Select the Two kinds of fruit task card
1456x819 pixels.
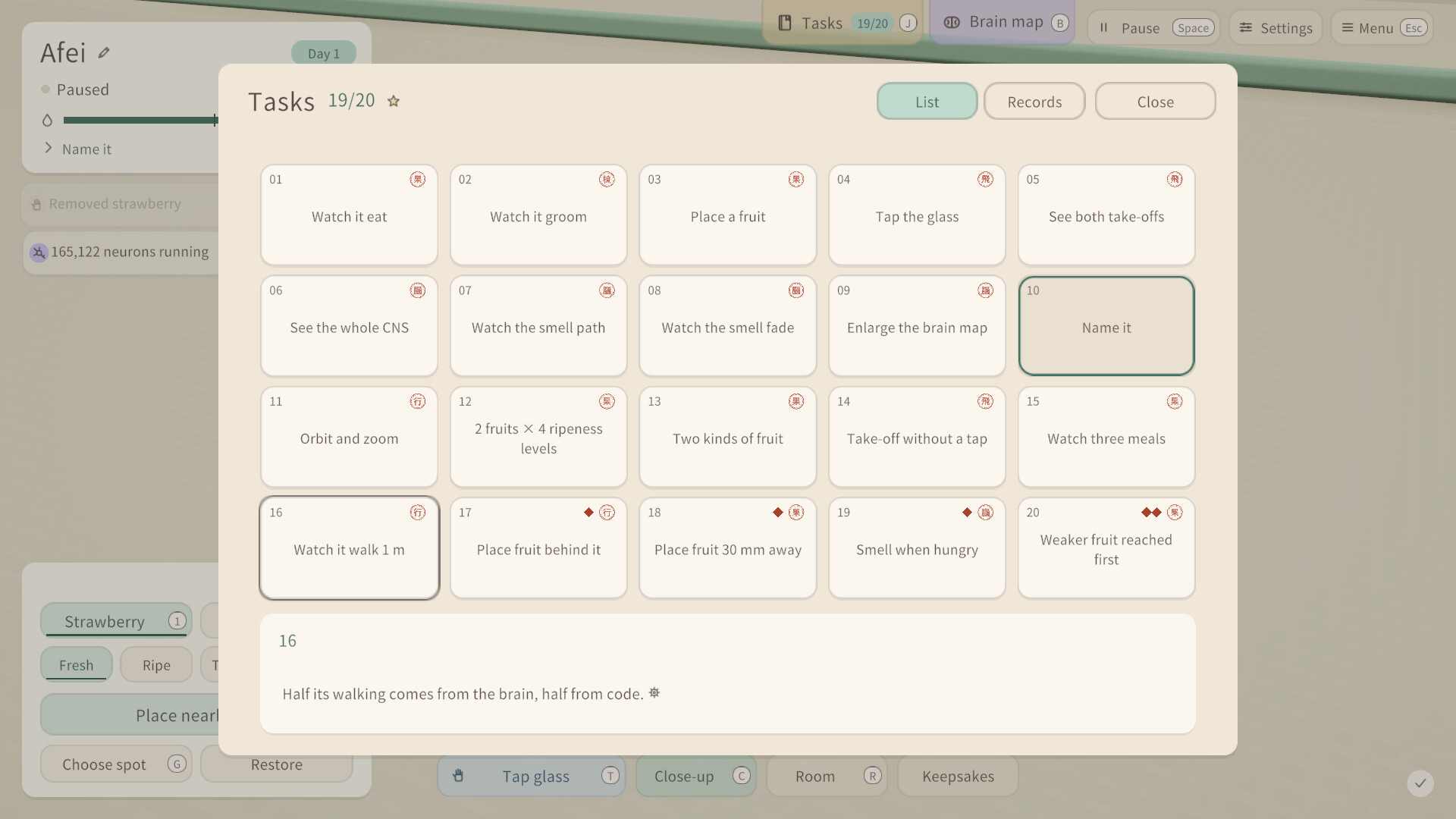coord(728,438)
